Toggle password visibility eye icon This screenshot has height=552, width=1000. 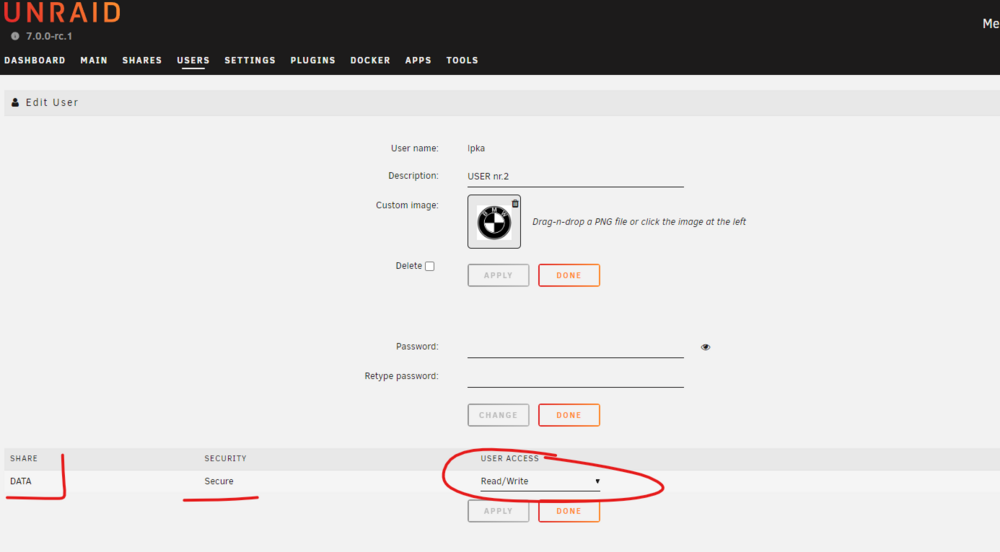(705, 347)
